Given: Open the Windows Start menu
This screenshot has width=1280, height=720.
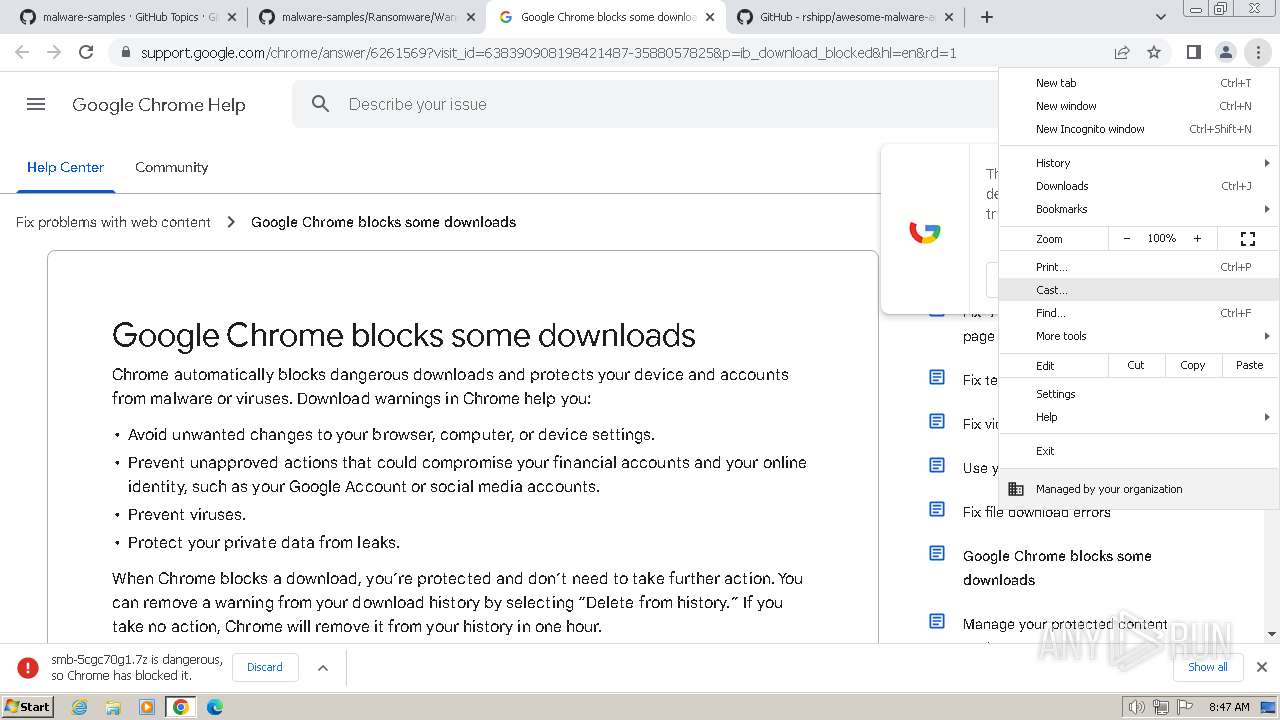Looking at the screenshot, I should tap(28, 707).
